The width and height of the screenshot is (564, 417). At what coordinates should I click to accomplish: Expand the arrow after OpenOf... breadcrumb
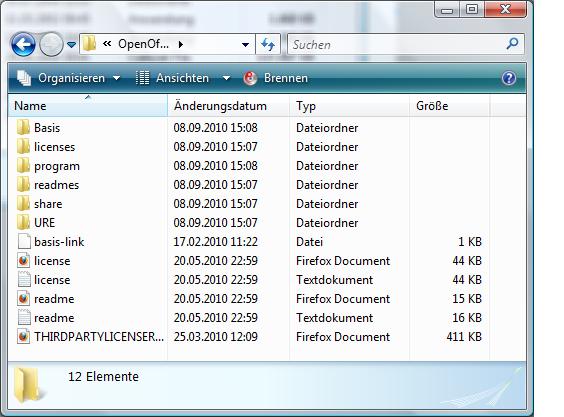tap(181, 44)
